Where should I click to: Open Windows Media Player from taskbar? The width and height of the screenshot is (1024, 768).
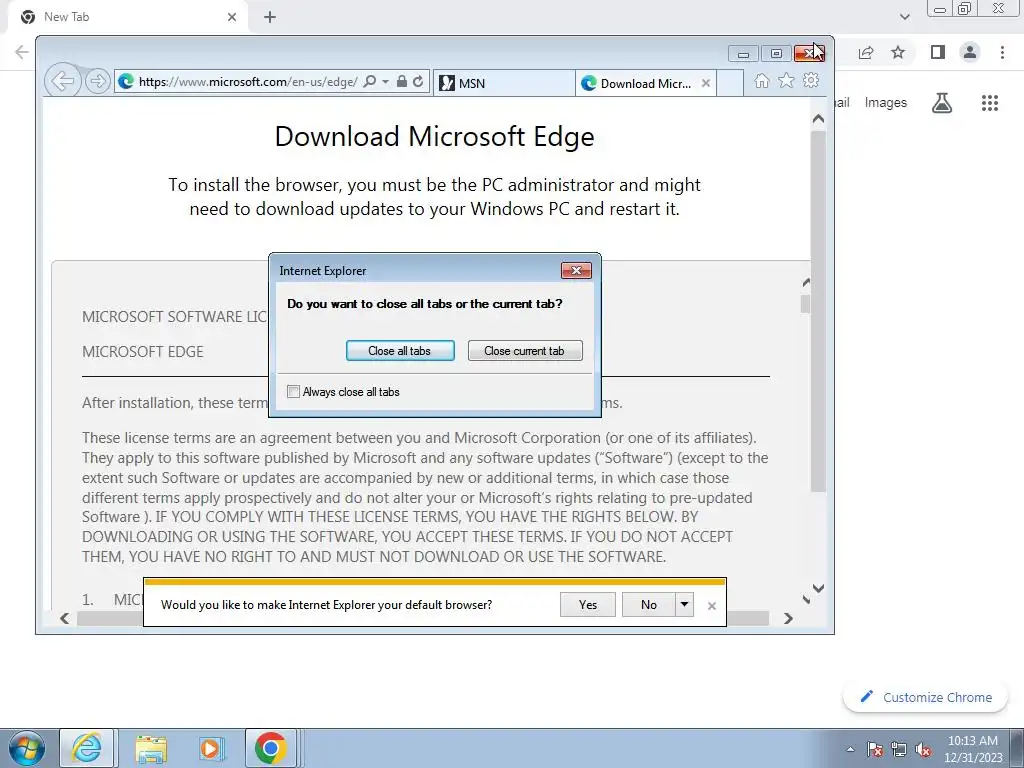pyautogui.click(x=211, y=748)
